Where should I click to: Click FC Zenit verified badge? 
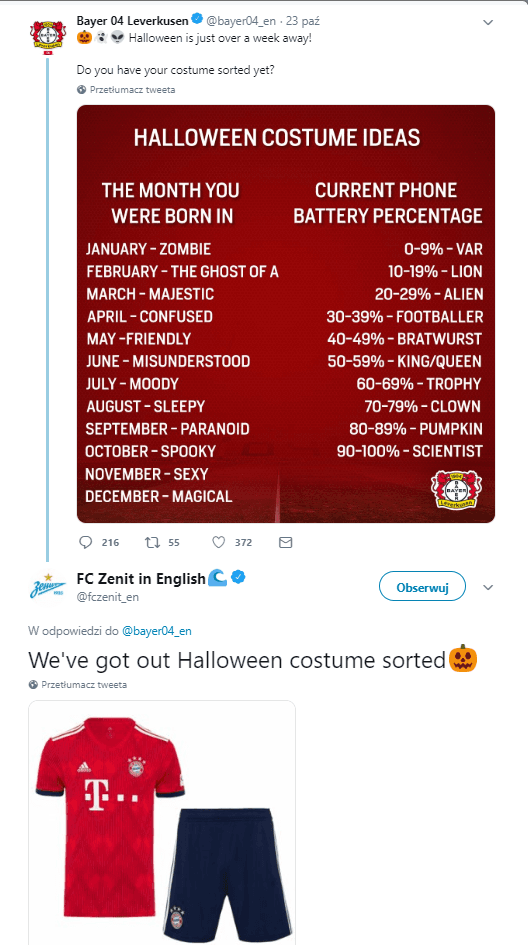click(239, 578)
